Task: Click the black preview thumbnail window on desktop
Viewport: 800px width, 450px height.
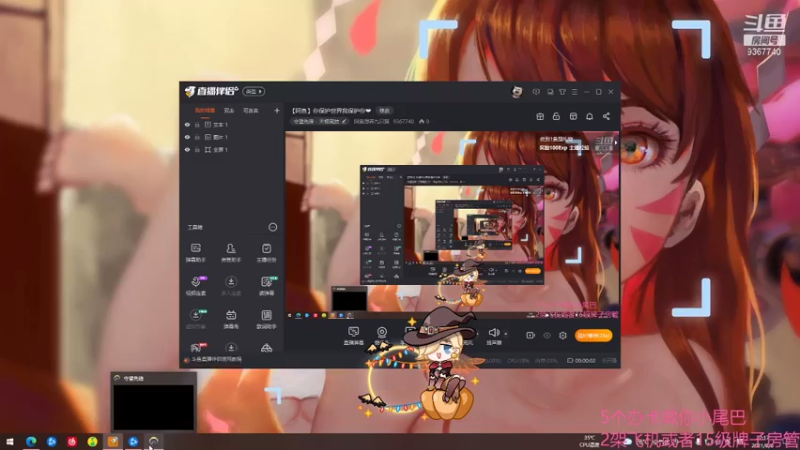Action: pyautogui.click(x=154, y=406)
